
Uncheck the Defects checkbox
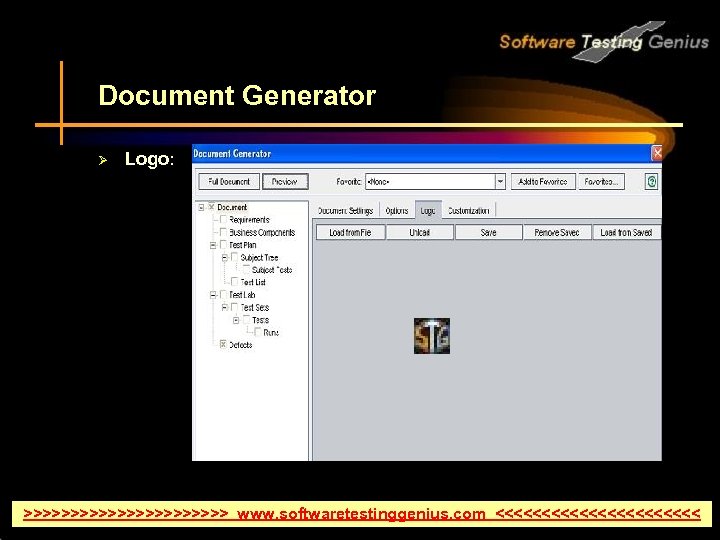click(x=223, y=344)
